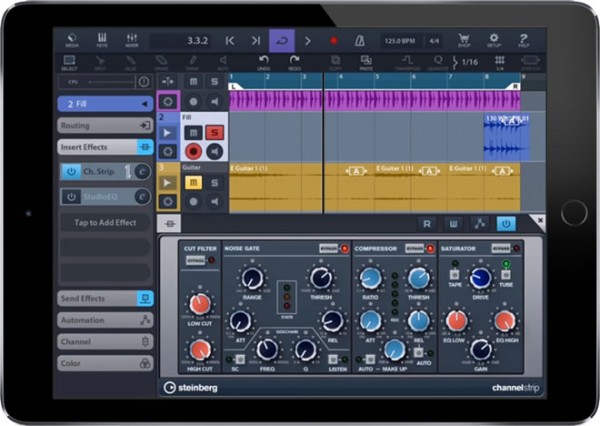Choose the Erase tool
Image resolution: width=600 pixels, height=426 pixels.
click(161, 62)
